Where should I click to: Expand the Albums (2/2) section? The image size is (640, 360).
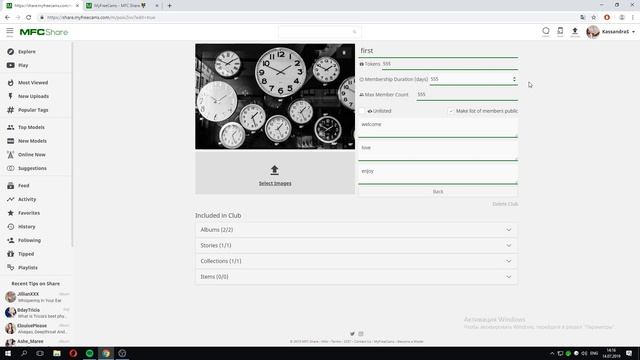tap(356, 230)
